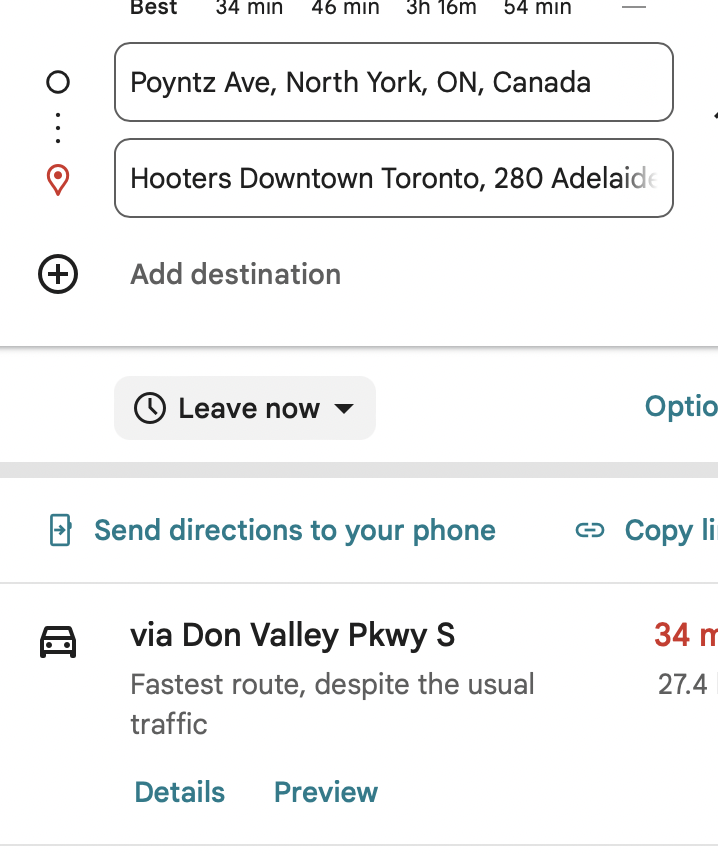Open Details for the Don Valley route
The image size is (718, 854).
click(x=180, y=792)
